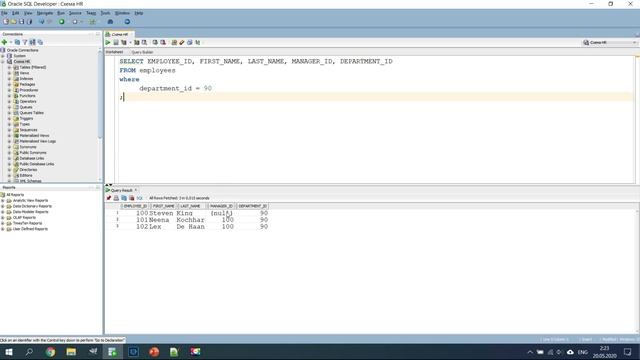Click the red delete icon in Query Result toolbar
Viewport: 640px width, 360px height.
tap(131, 198)
